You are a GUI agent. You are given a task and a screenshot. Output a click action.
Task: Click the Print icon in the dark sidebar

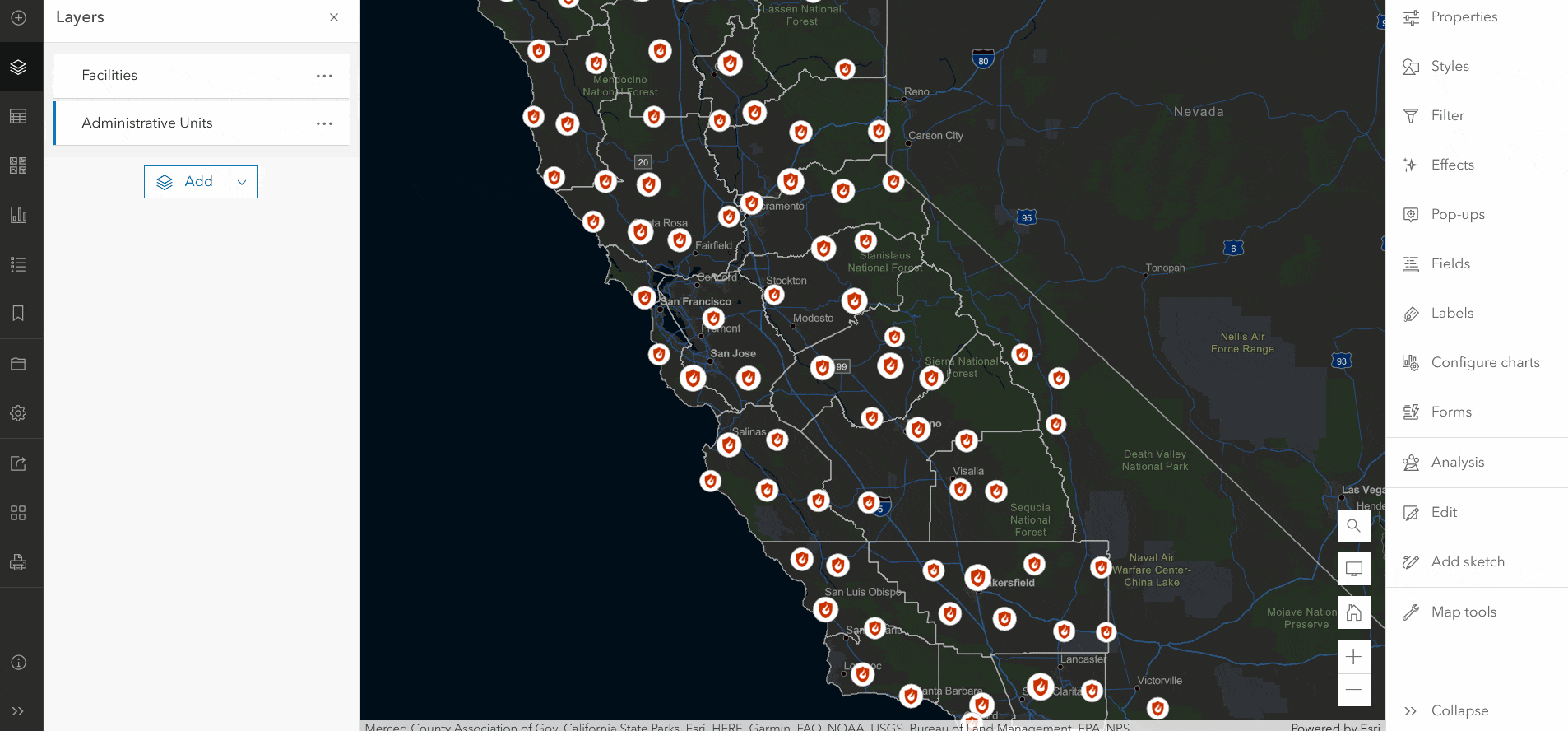coord(18,563)
